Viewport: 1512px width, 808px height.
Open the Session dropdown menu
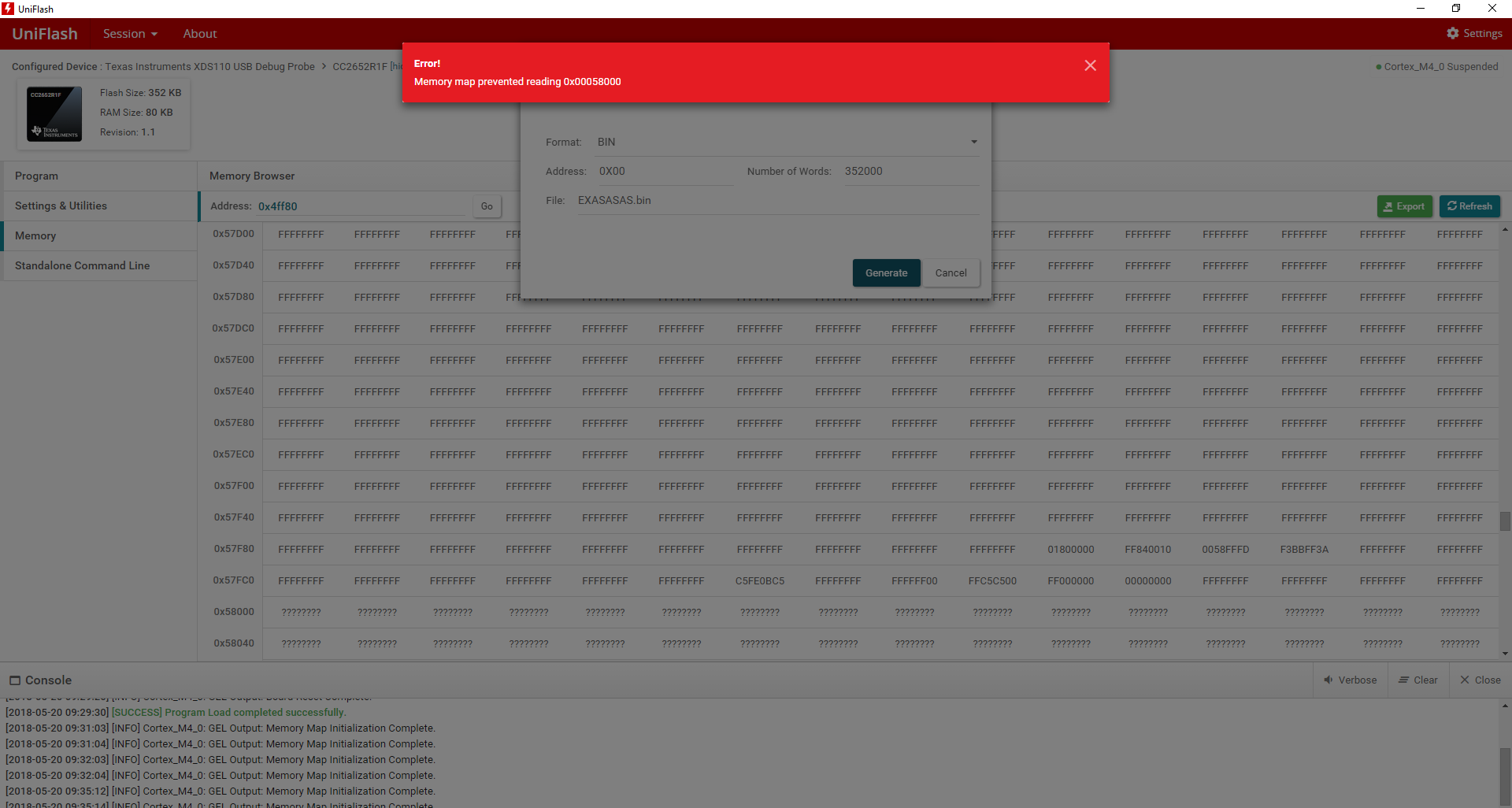pyautogui.click(x=130, y=33)
